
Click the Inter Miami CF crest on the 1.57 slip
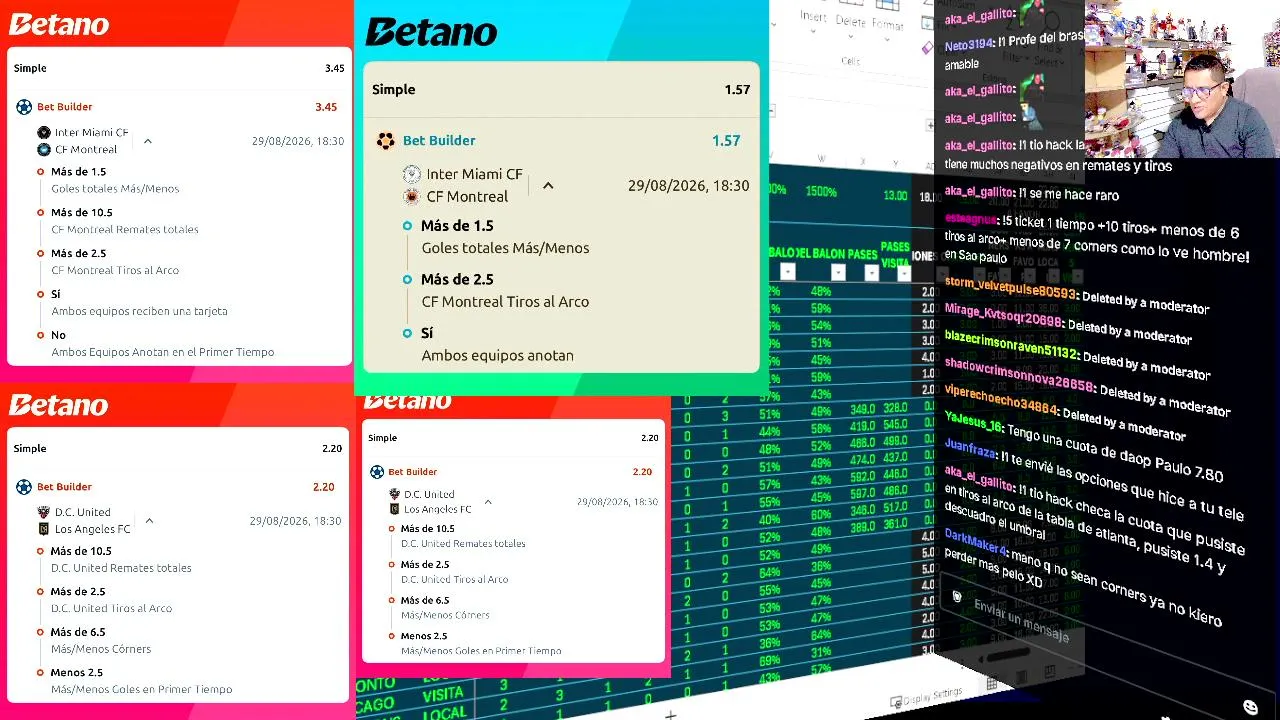coord(411,174)
